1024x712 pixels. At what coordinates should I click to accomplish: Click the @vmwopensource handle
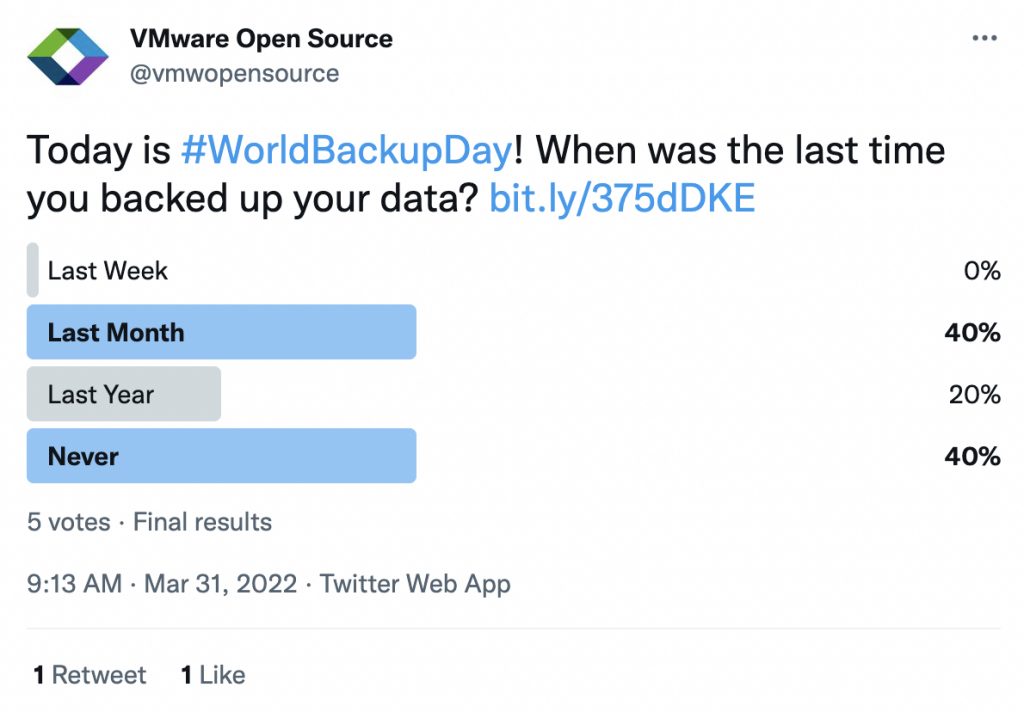(x=235, y=73)
